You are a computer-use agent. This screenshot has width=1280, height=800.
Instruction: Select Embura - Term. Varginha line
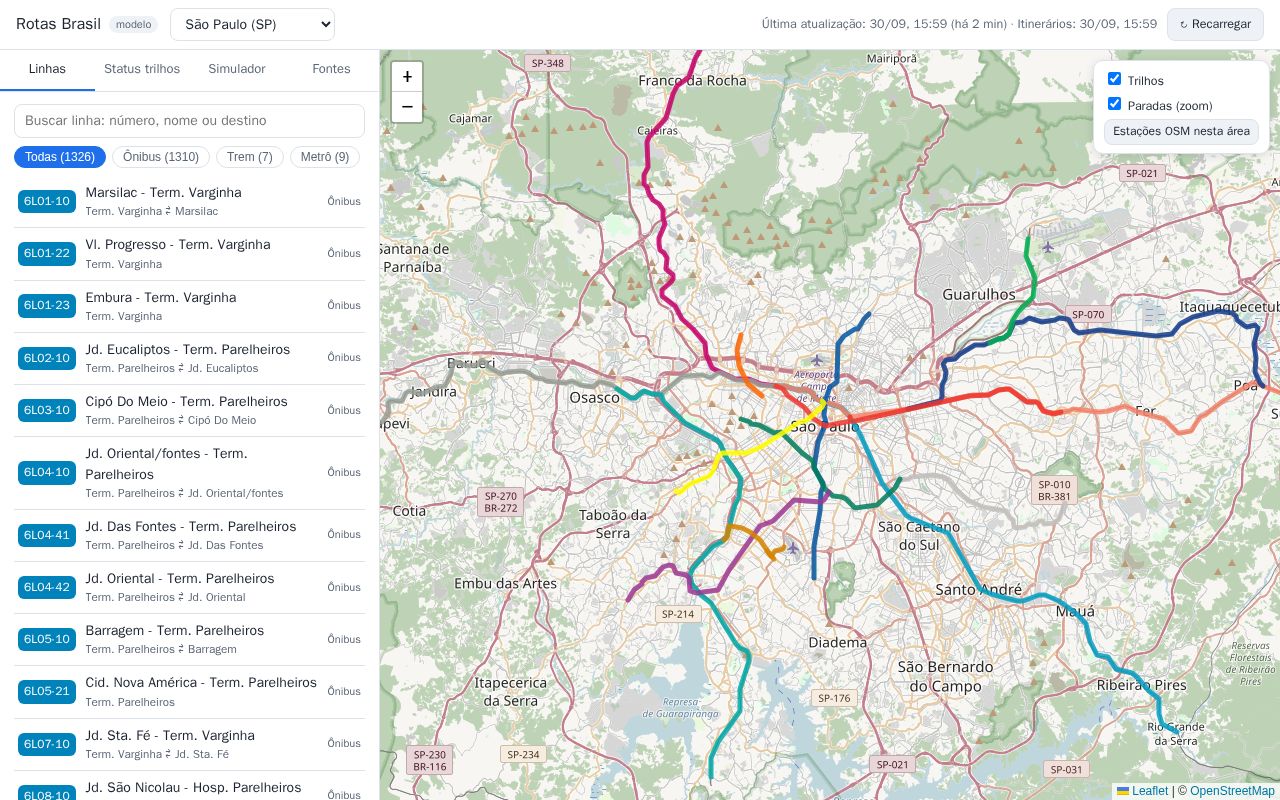click(x=190, y=305)
